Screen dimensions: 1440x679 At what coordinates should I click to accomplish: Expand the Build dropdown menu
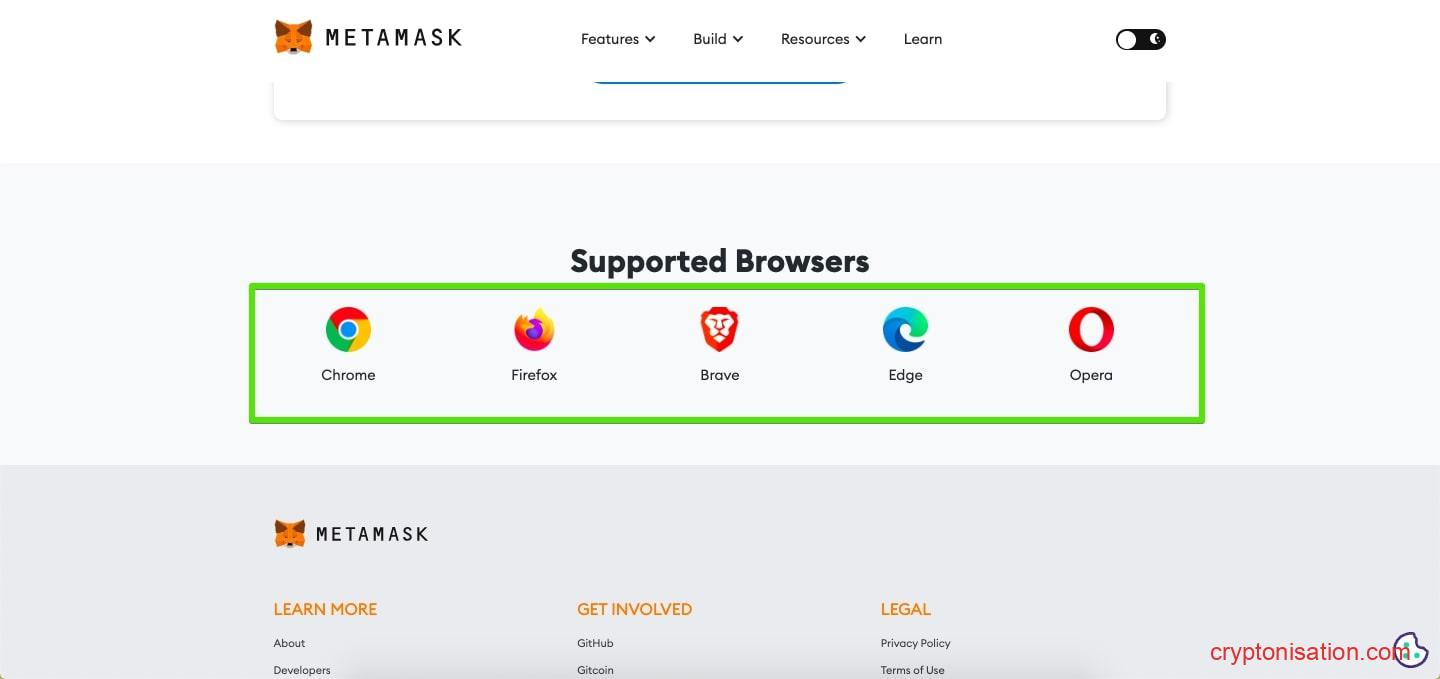click(x=718, y=39)
